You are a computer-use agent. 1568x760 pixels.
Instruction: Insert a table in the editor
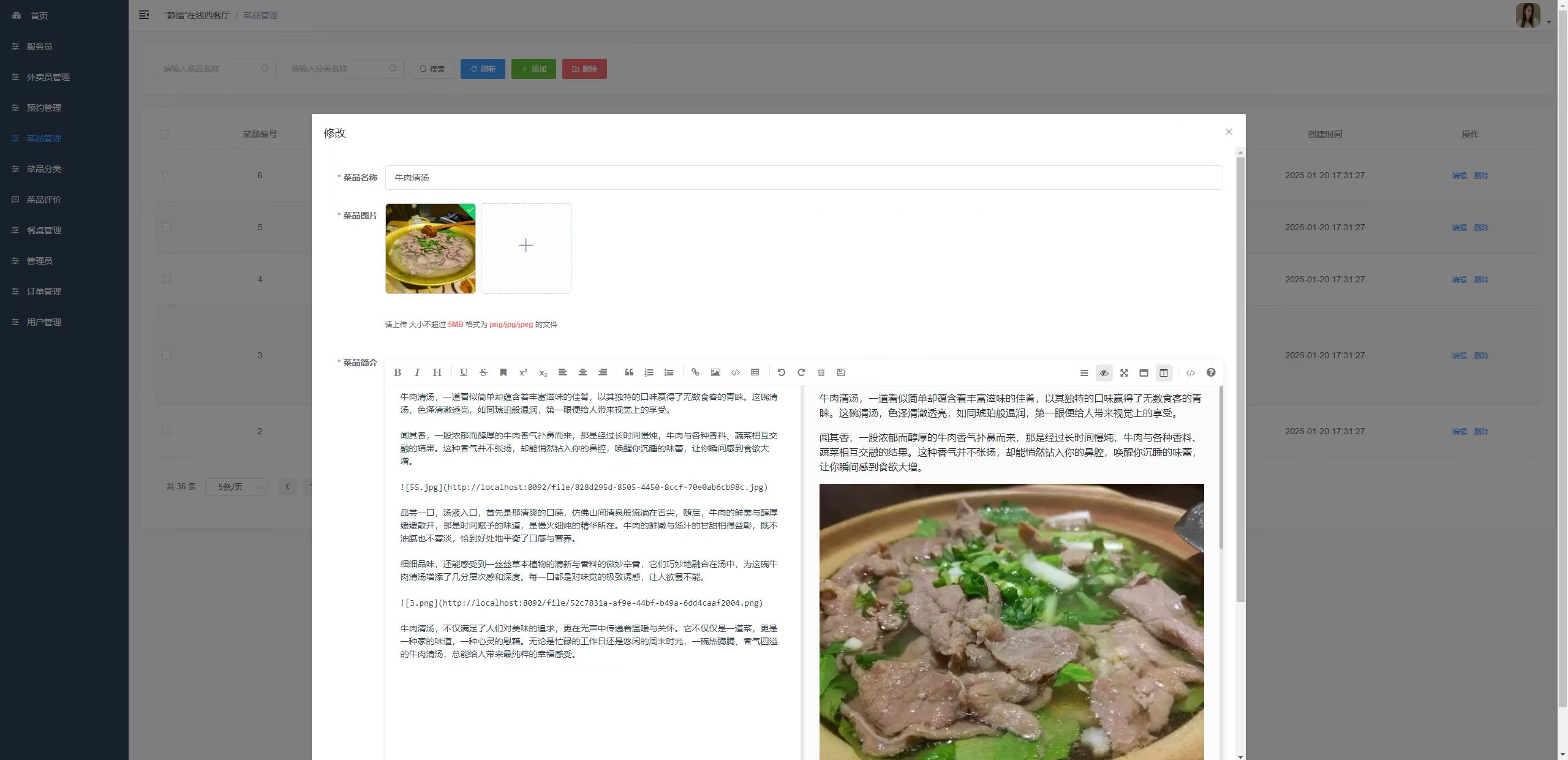pyautogui.click(x=755, y=372)
